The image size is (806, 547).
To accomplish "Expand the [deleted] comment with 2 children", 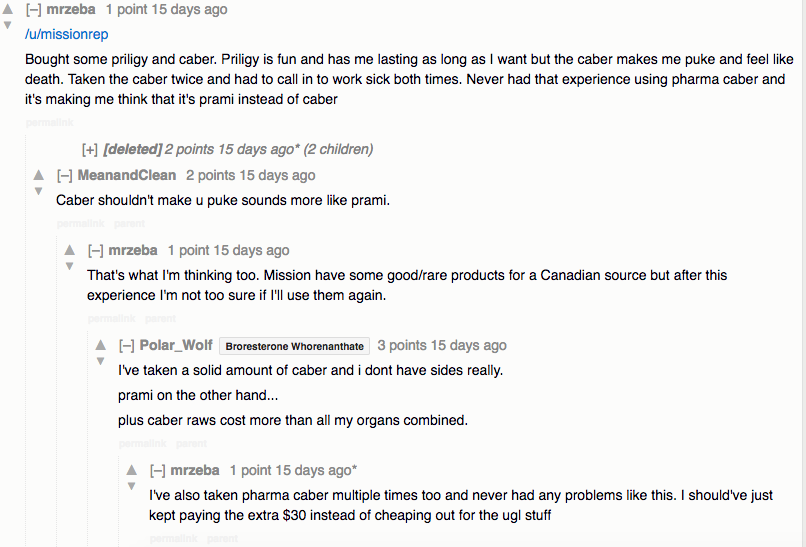I will tap(90, 150).
